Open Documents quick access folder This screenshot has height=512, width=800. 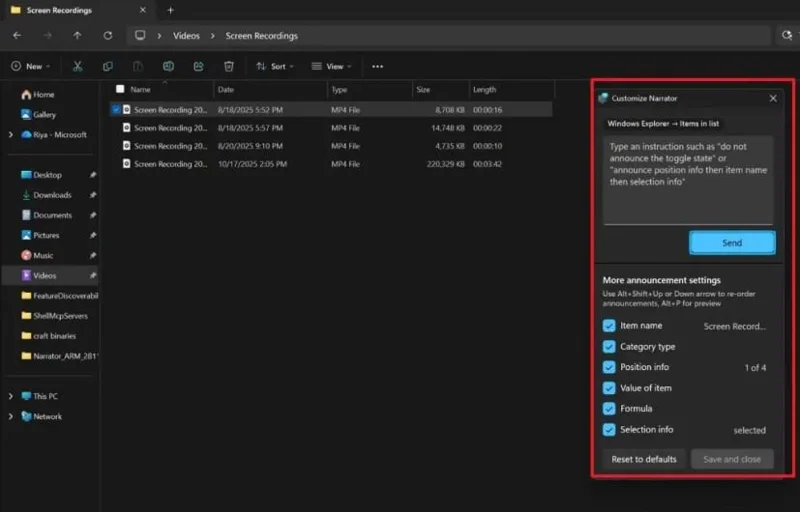(46, 215)
